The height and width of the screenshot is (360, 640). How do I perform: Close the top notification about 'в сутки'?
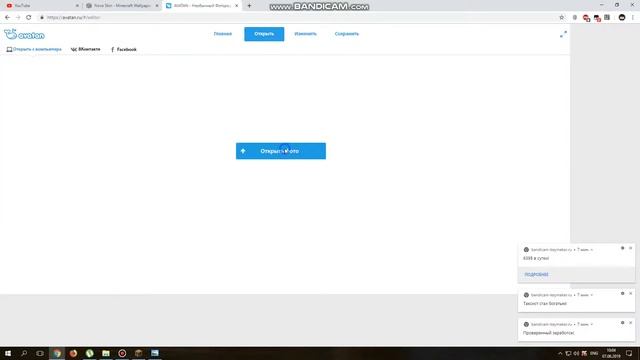pos(631,248)
